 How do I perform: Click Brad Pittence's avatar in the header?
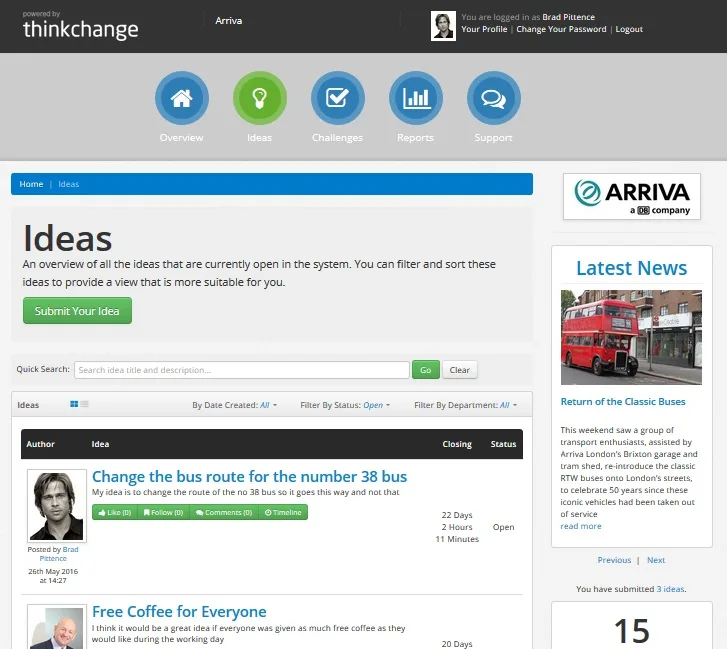coord(443,26)
